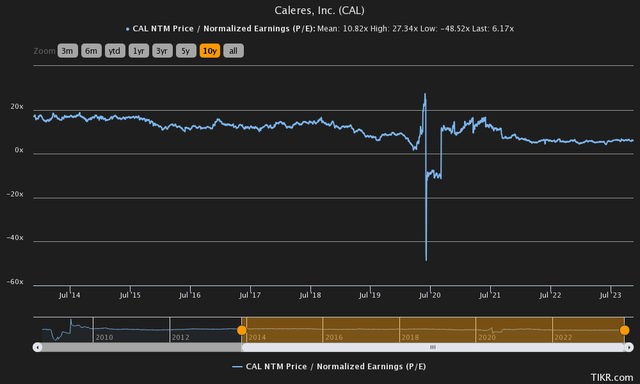This screenshot has width=640, height=384.
Task: Click the Jul '21 x-axis label
Action: pos(490,295)
